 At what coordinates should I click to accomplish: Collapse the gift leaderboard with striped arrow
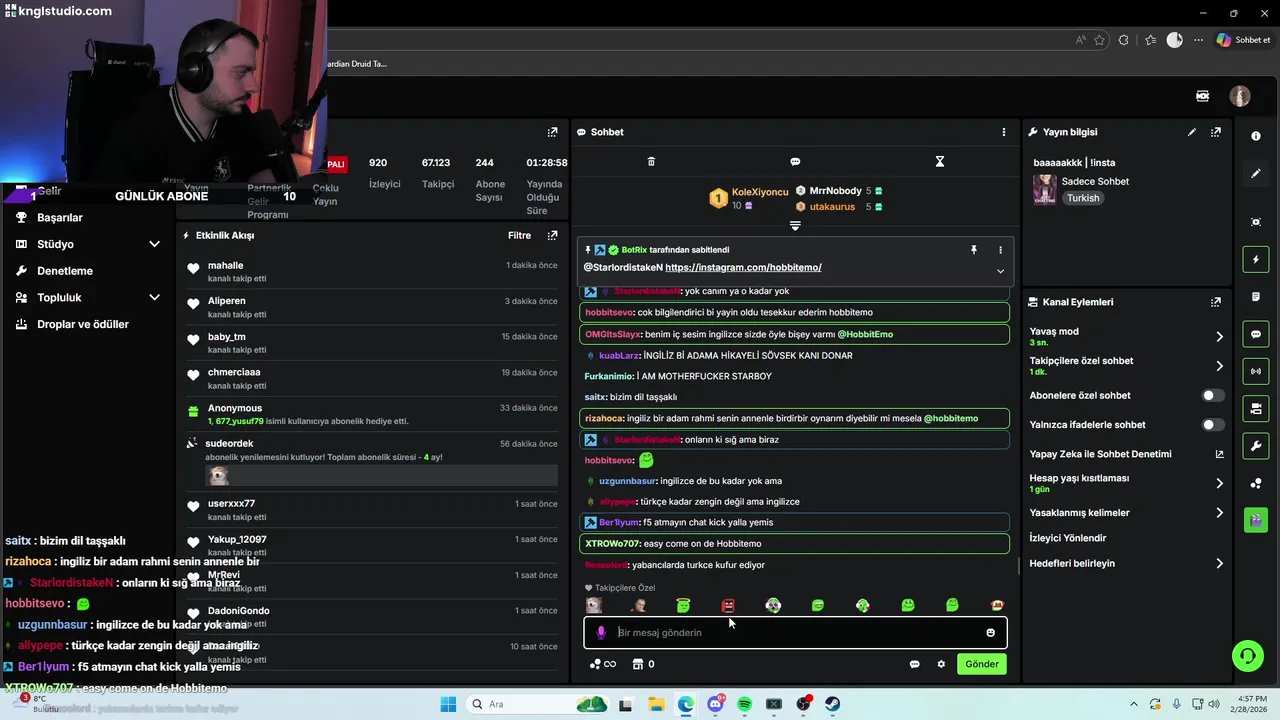point(795,226)
